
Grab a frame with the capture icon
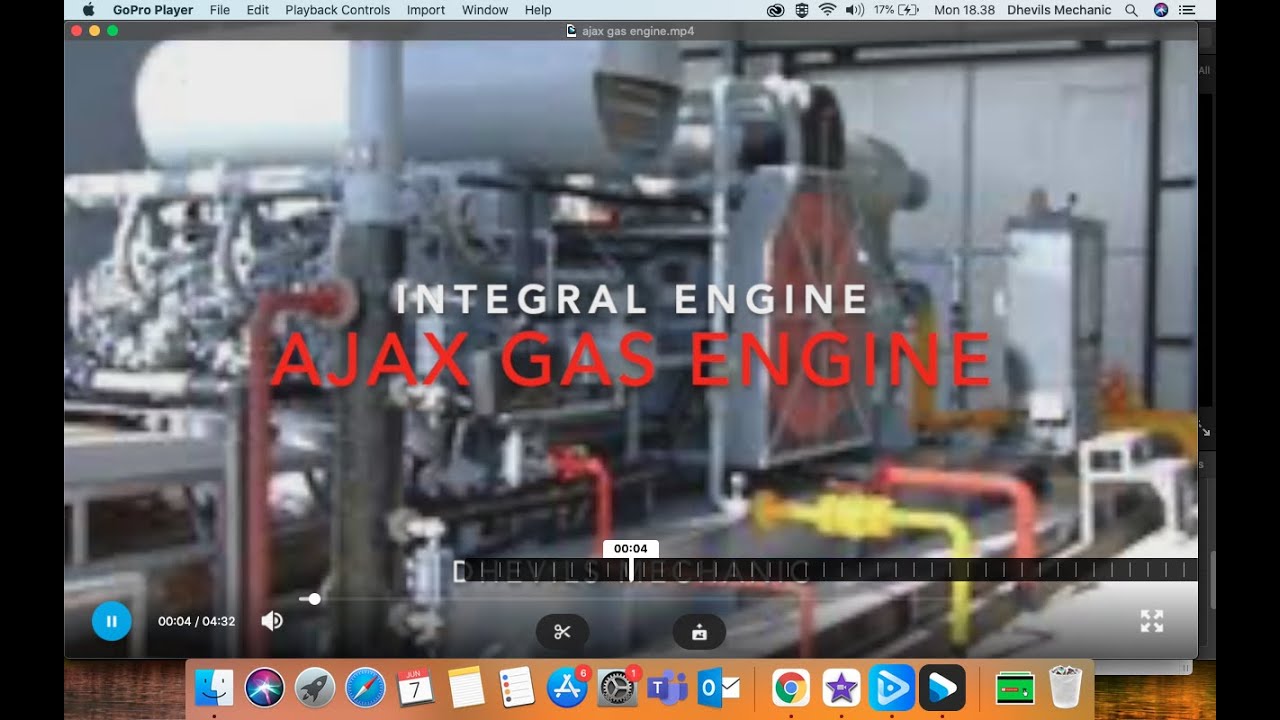(x=699, y=631)
